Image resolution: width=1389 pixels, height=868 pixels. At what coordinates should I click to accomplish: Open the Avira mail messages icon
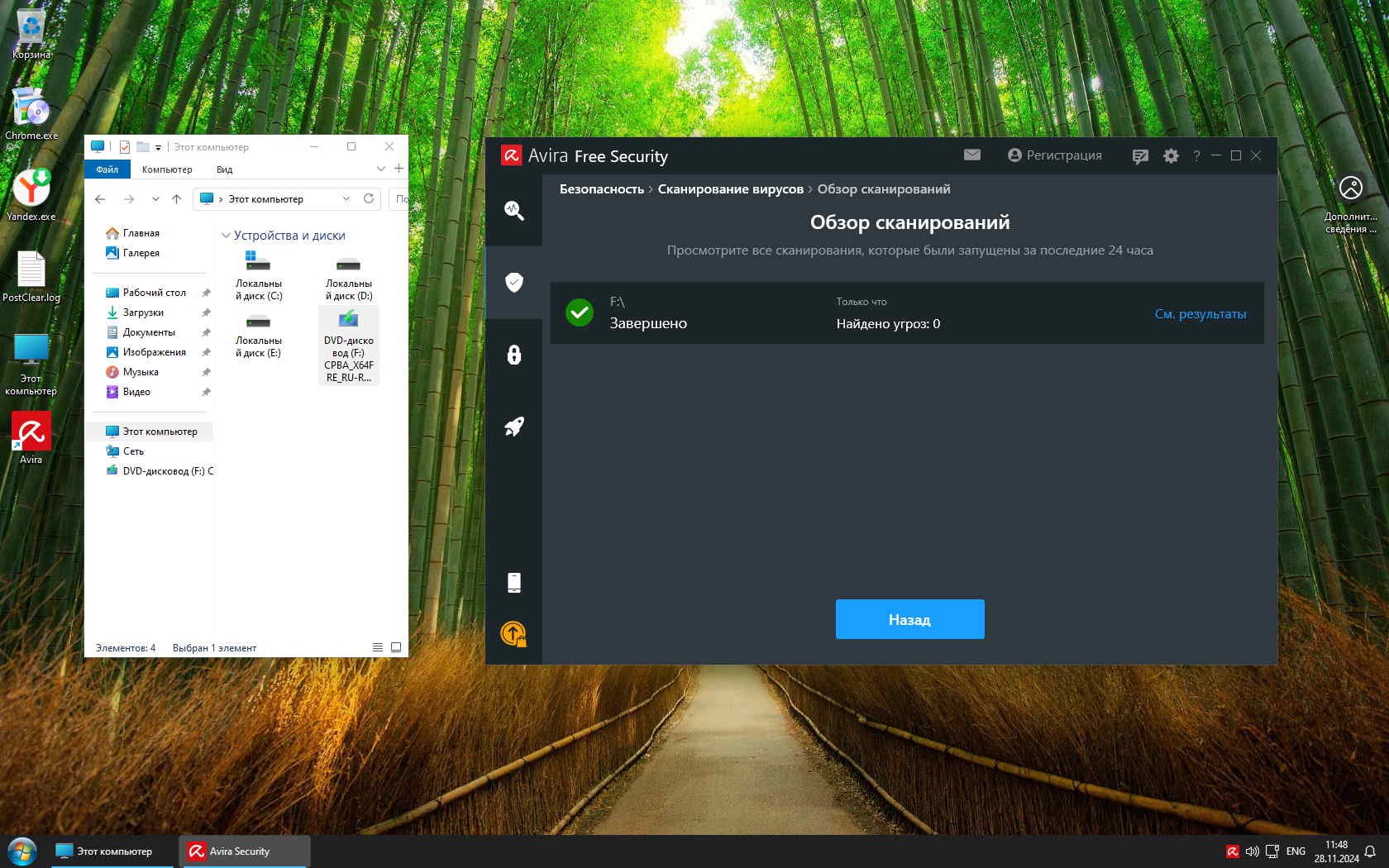pyautogui.click(x=972, y=155)
